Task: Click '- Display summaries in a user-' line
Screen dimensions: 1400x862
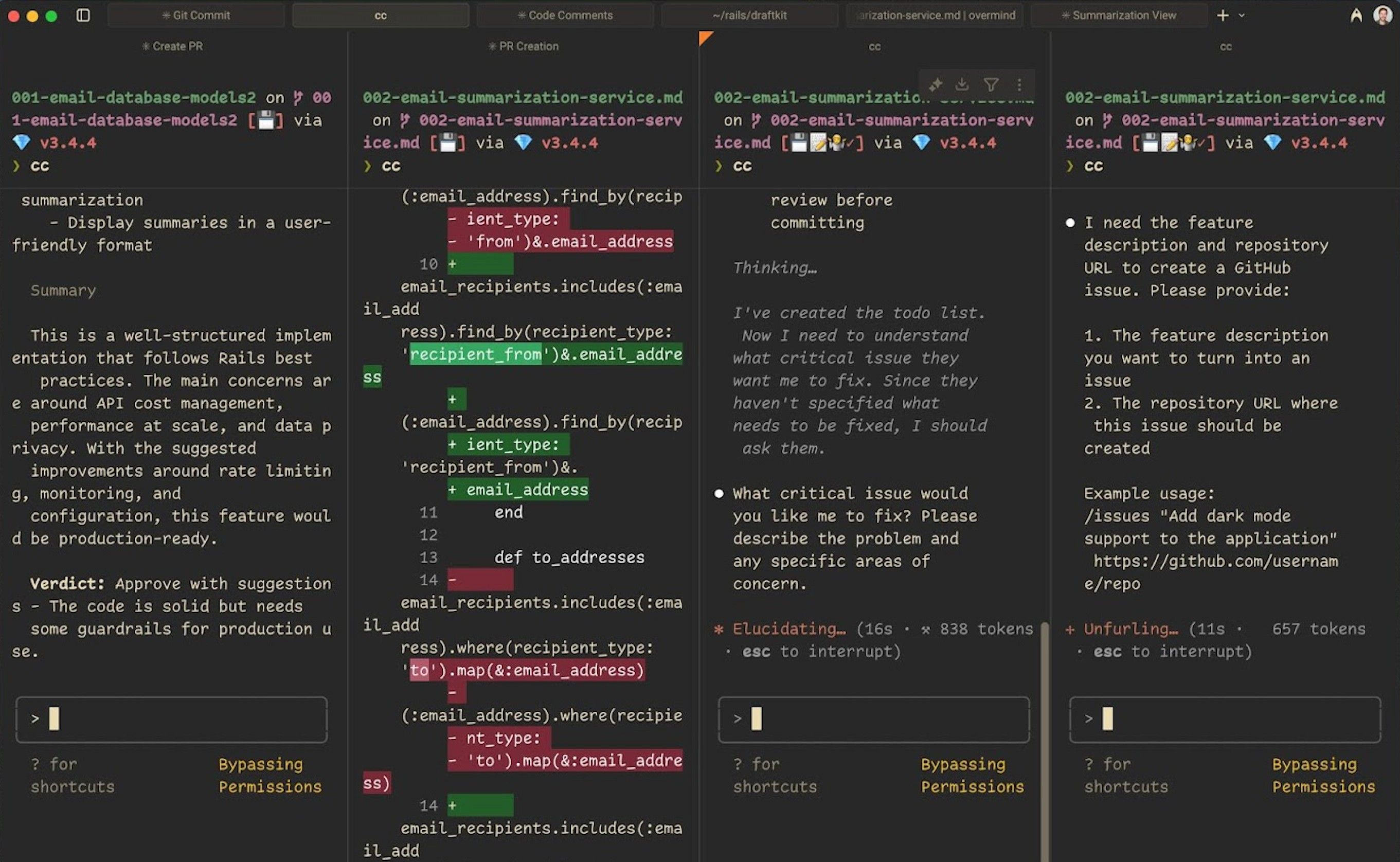Action: (190, 223)
